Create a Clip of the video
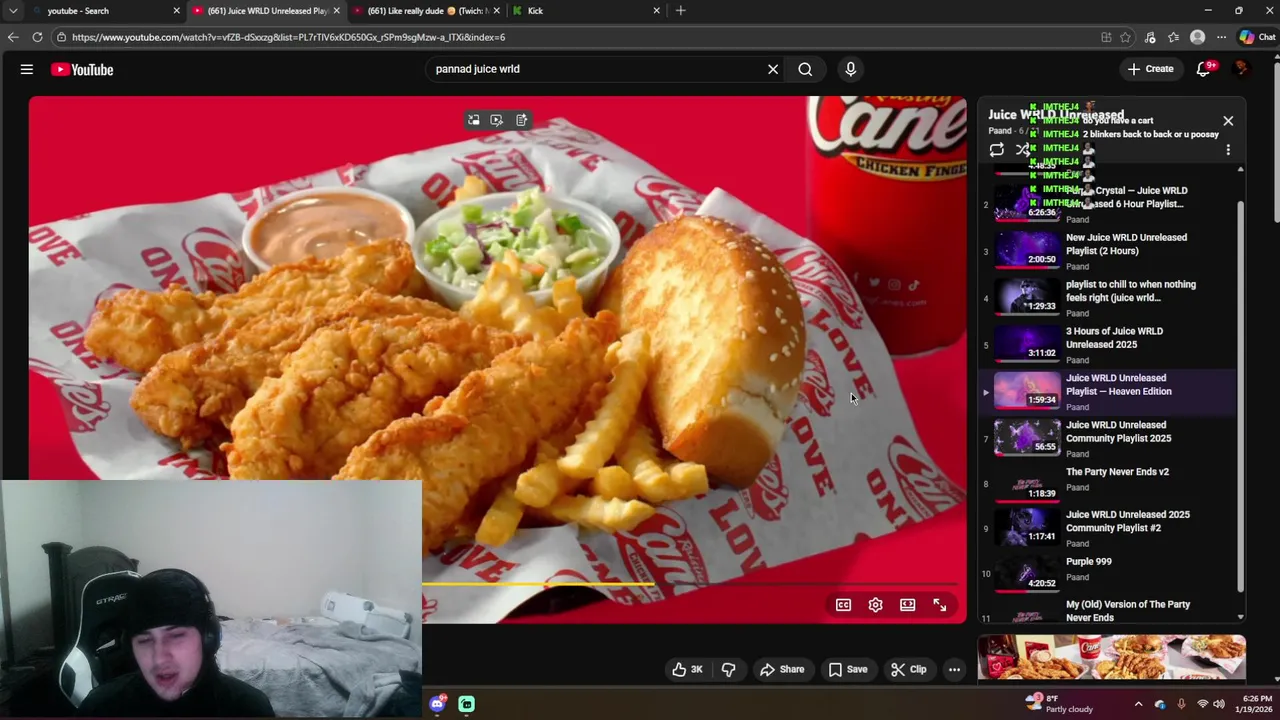This screenshot has width=1280, height=720. coord(908,669)
